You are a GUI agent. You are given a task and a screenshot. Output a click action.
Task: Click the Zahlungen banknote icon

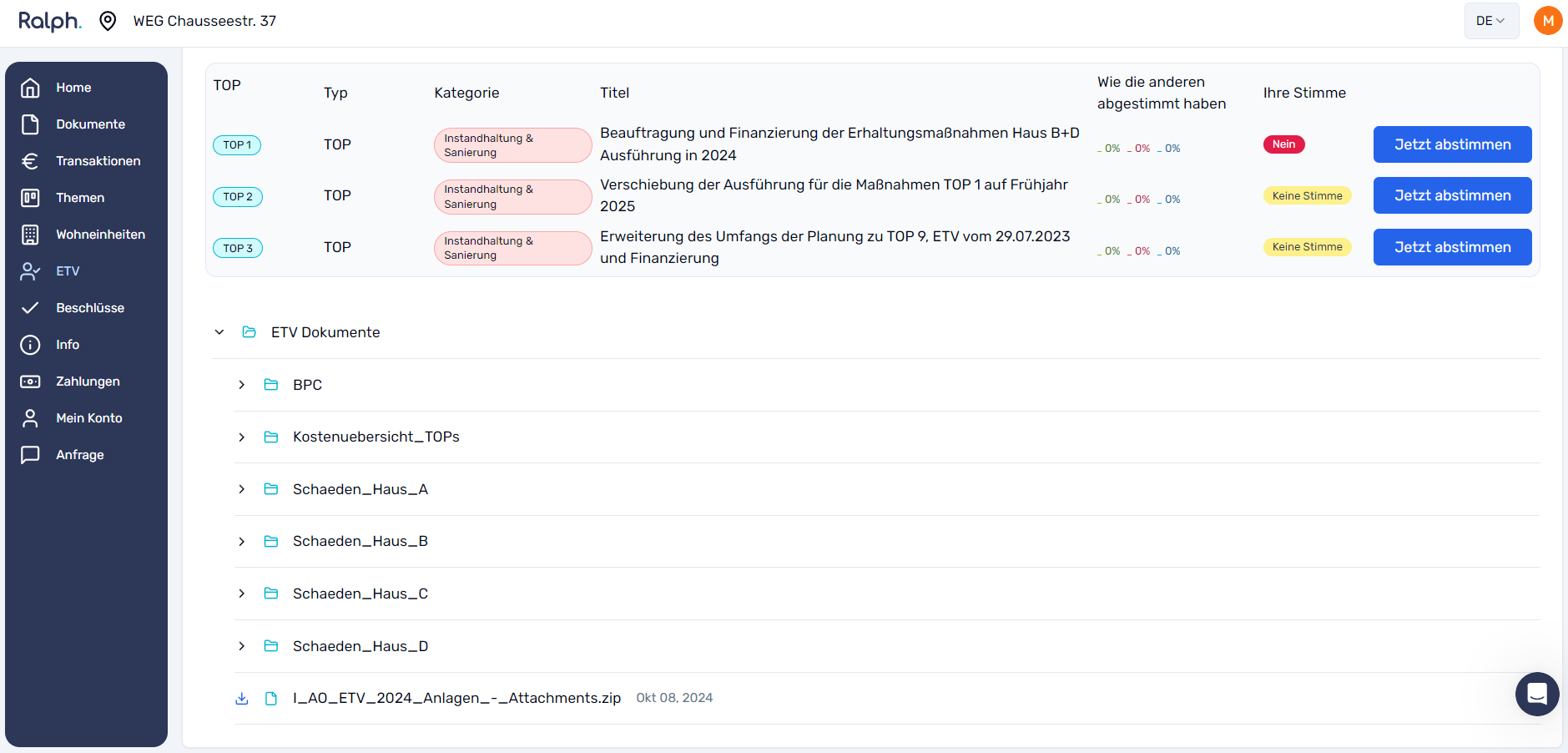[x=30, y=382]
